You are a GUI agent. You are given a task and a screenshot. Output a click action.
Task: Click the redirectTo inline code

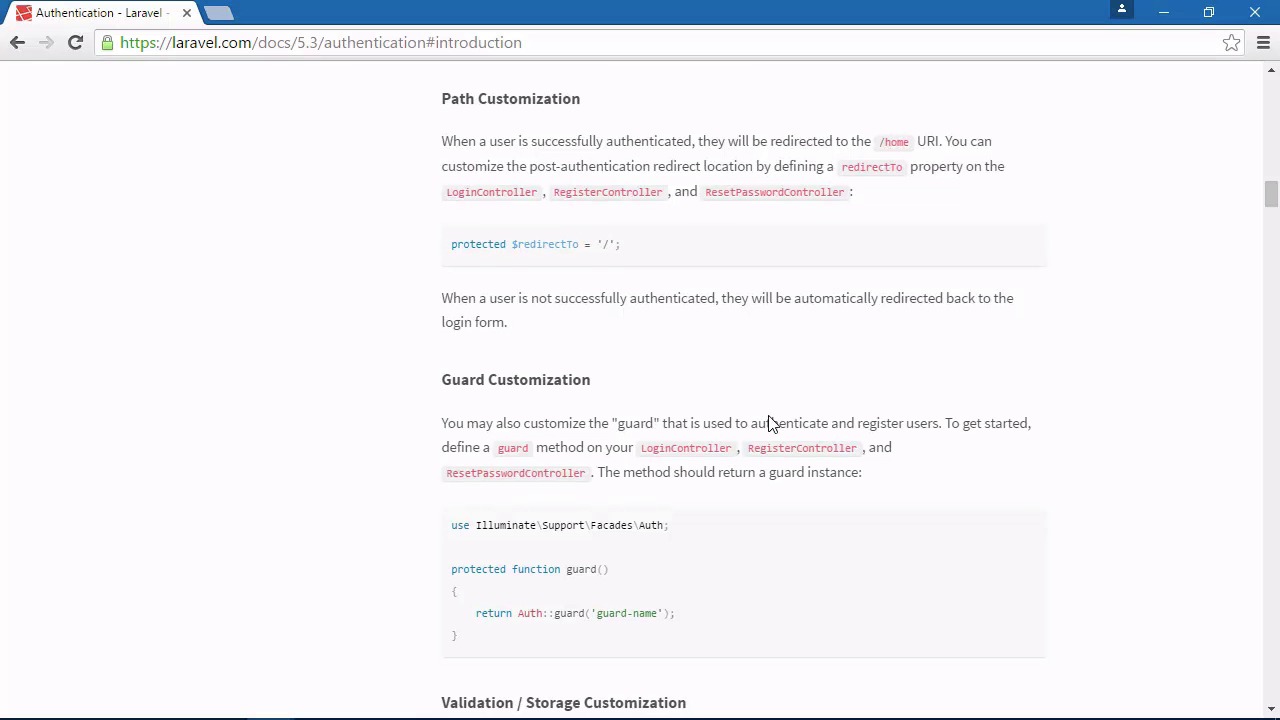pos(871,167)
